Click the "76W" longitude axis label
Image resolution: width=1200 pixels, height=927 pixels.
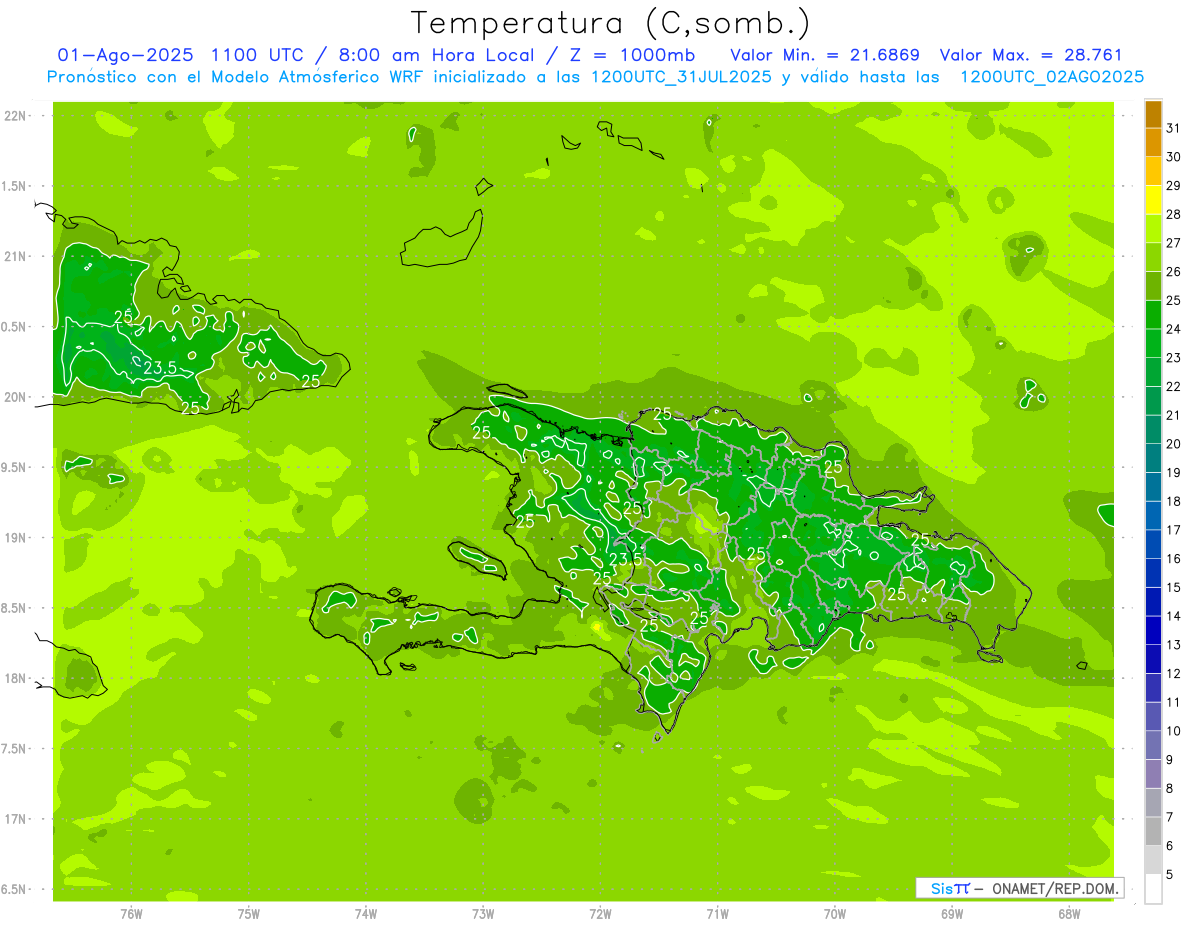131,913
